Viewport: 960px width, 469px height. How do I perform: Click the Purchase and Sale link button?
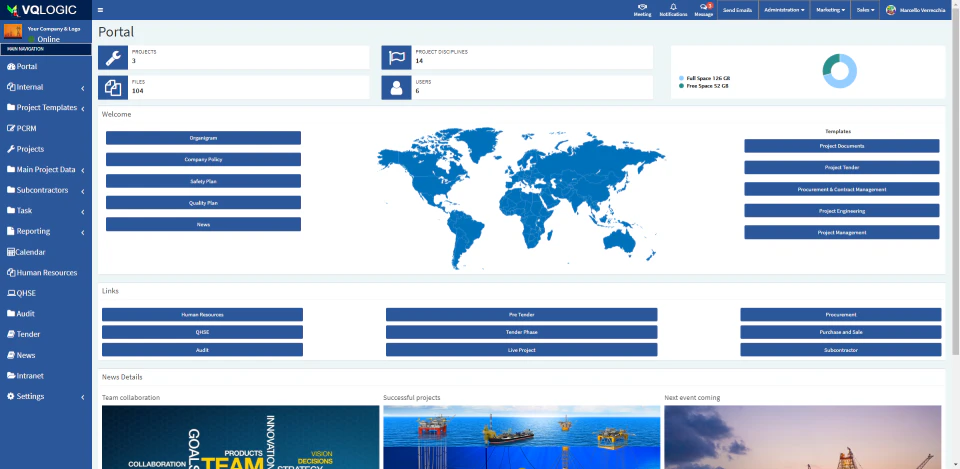[841, 332]
